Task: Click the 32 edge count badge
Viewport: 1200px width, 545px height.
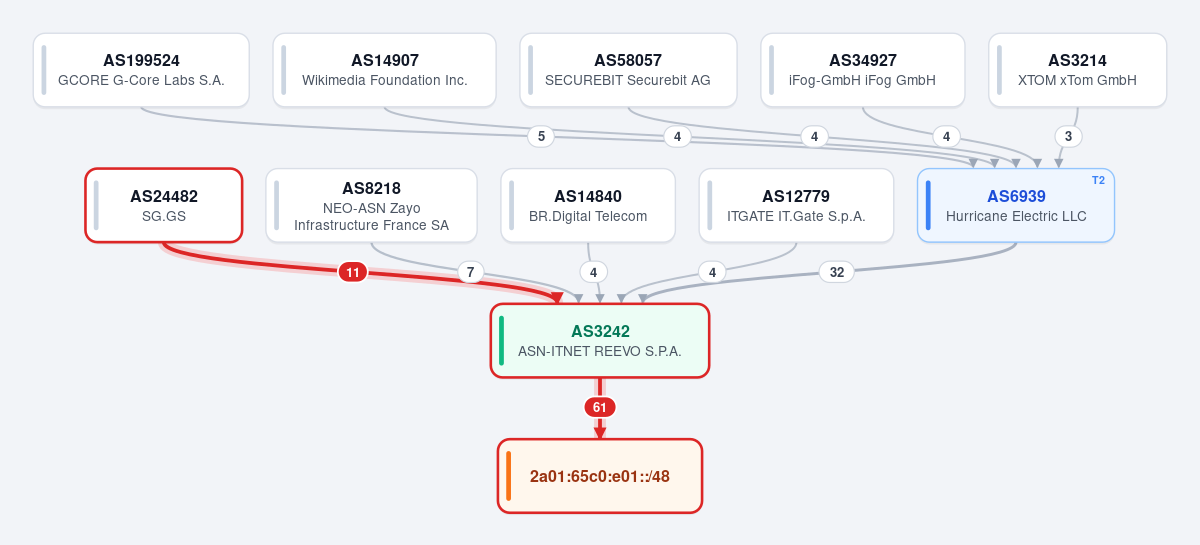Action: pyautogui.click(x=837, y=272)
